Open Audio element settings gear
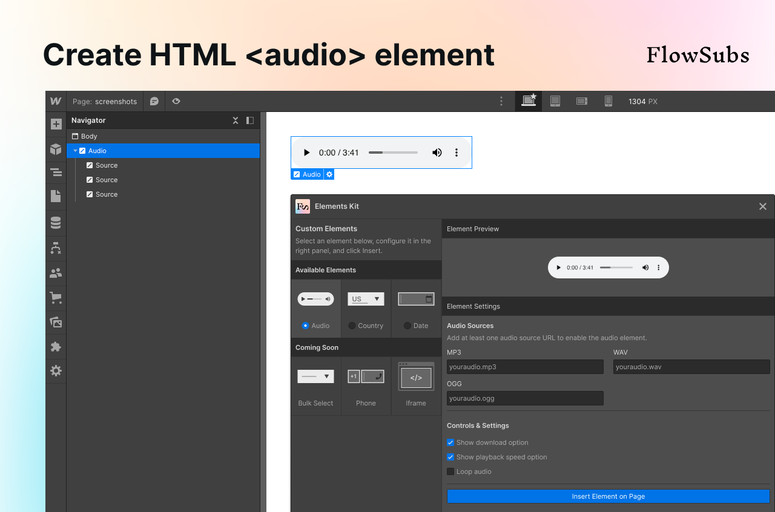775x512 pixels. (329, 174)
